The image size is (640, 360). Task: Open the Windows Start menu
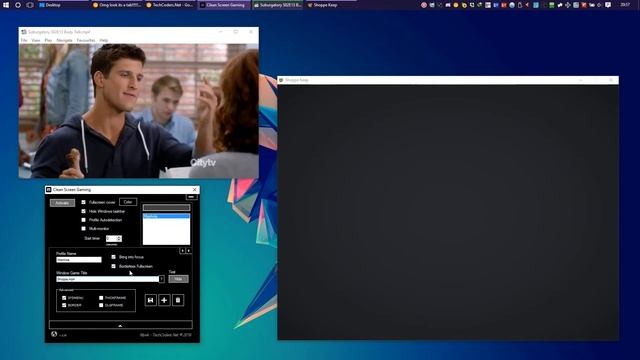6,5
